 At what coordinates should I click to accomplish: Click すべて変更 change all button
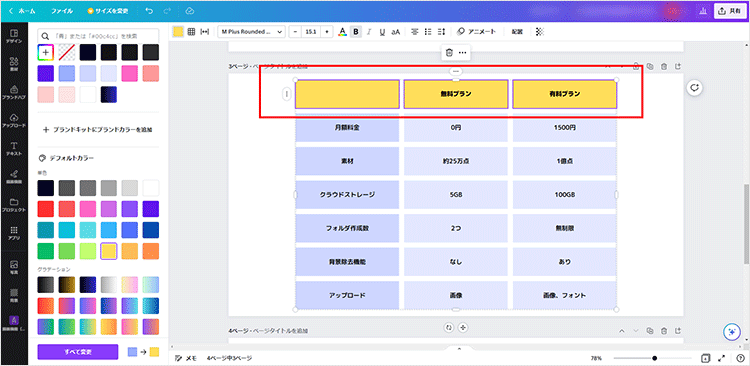click(x=77, y=352)
